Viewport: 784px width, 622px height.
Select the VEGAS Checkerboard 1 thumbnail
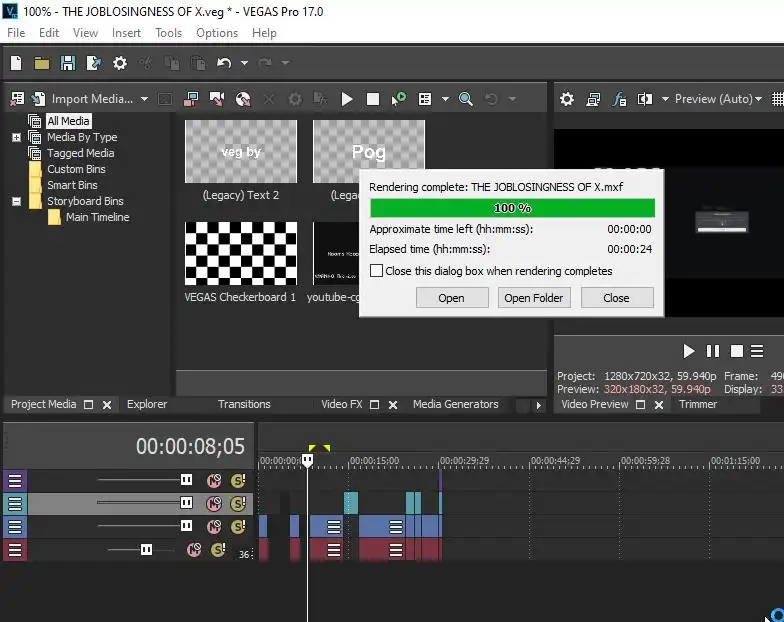tap(241, 254)
